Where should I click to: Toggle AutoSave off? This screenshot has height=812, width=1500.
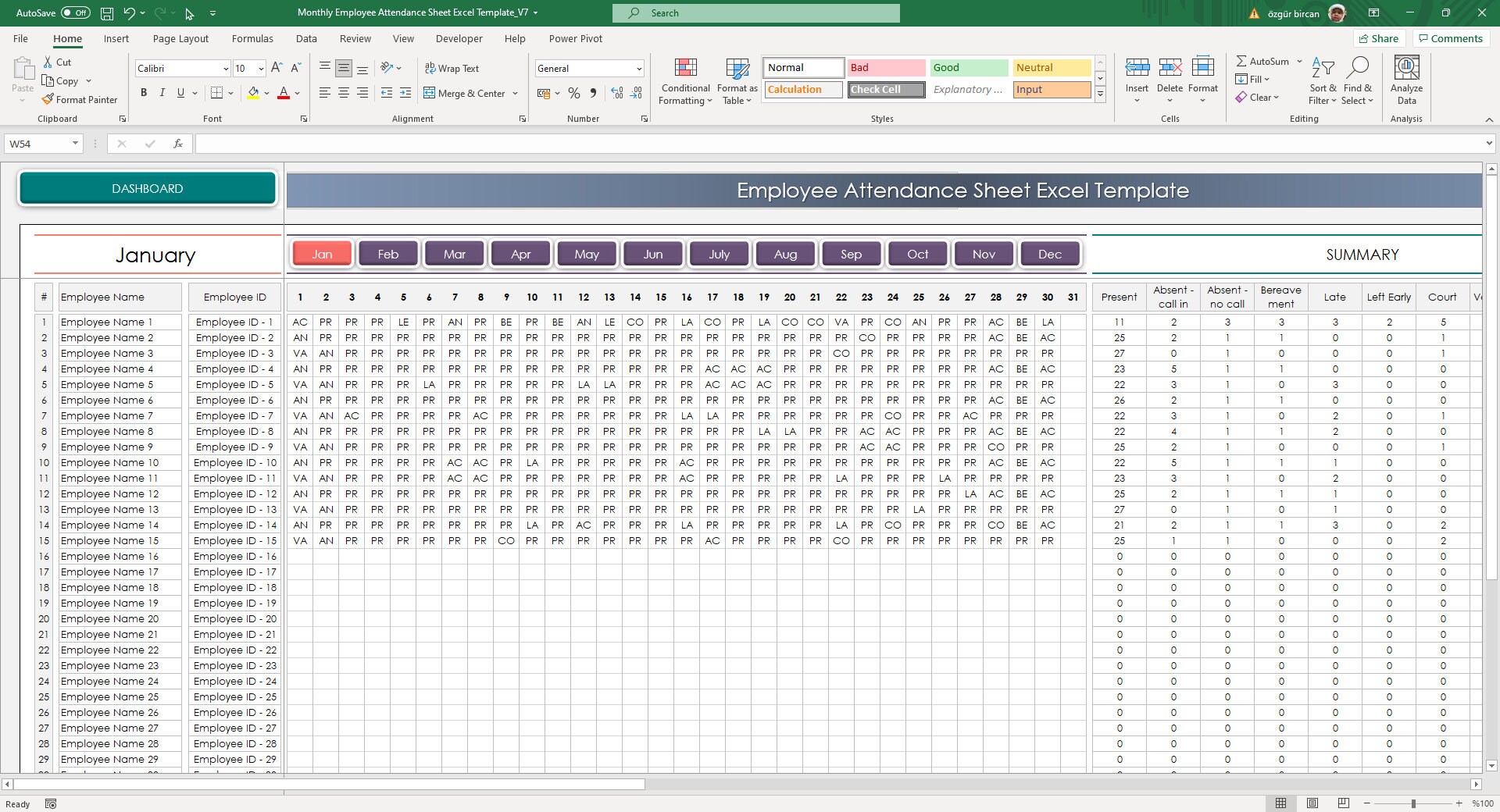pos(74,12)
